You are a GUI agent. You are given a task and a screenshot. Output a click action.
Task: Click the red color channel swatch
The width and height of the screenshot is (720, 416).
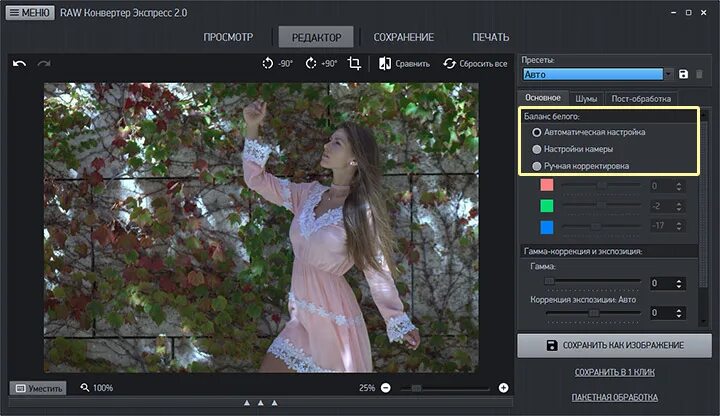point(547,185)
